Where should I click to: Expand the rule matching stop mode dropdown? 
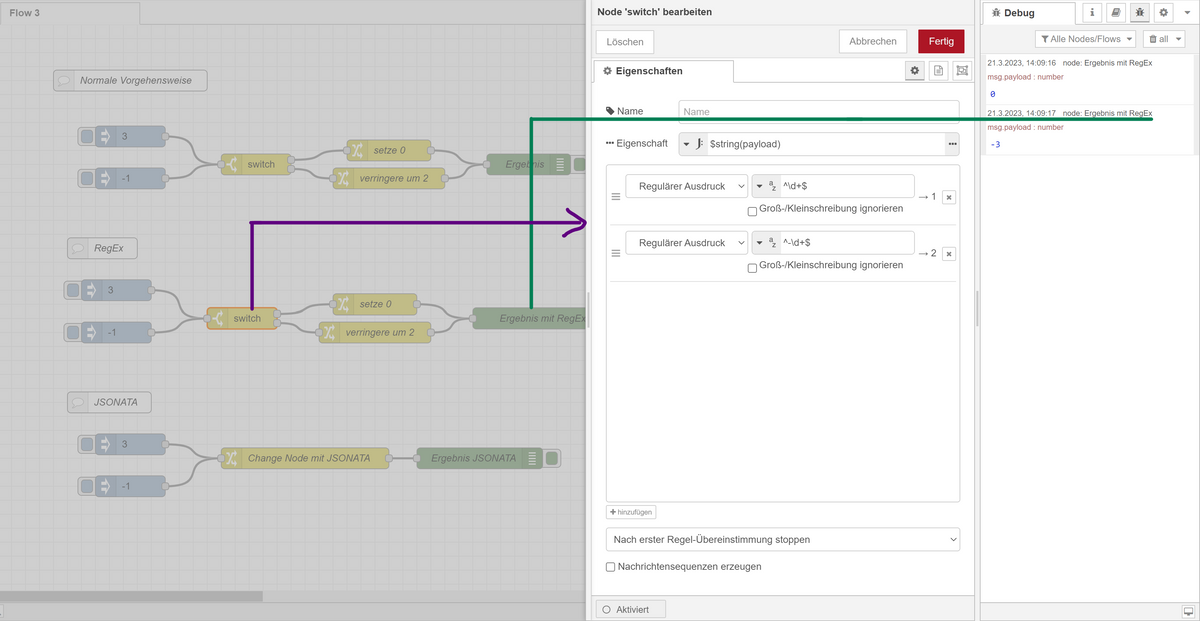coord(782,540)
